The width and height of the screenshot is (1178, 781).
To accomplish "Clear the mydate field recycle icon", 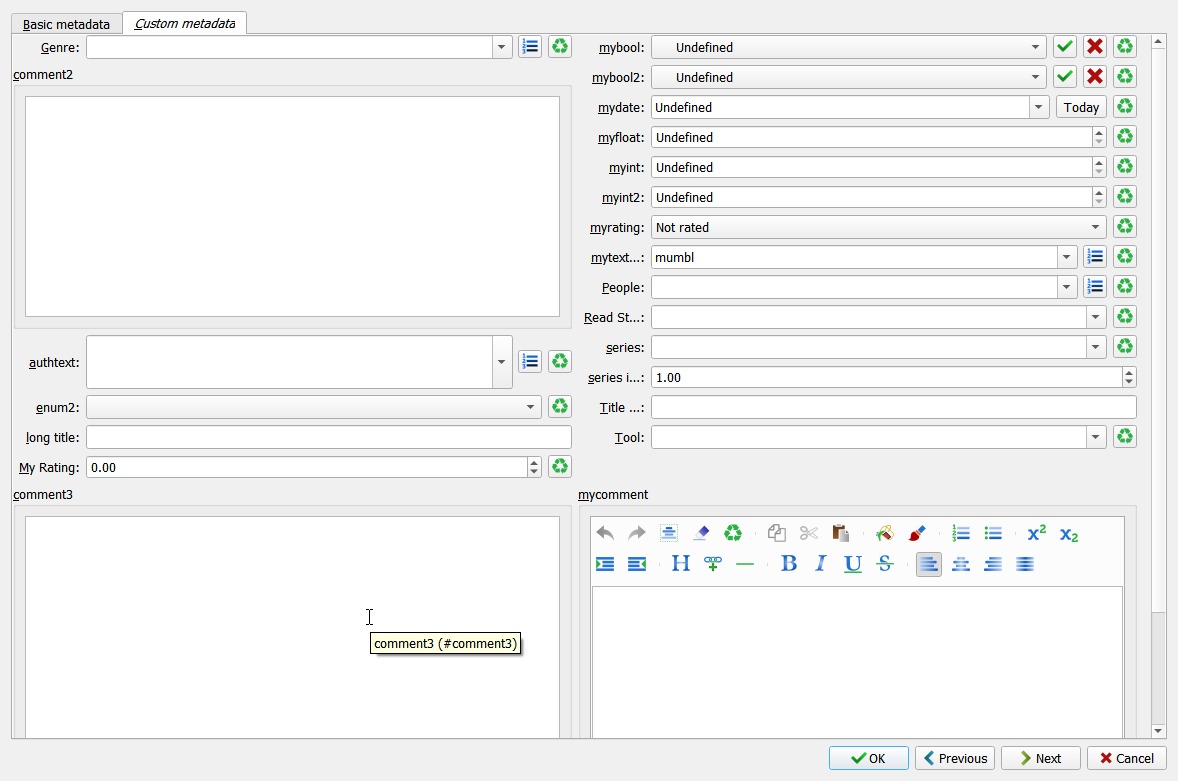I will 1125,107.
